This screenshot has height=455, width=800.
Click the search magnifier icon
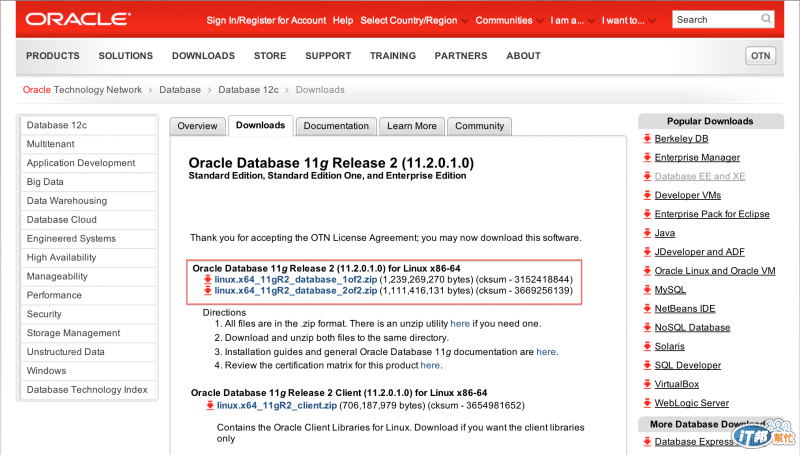click(766, 19)
